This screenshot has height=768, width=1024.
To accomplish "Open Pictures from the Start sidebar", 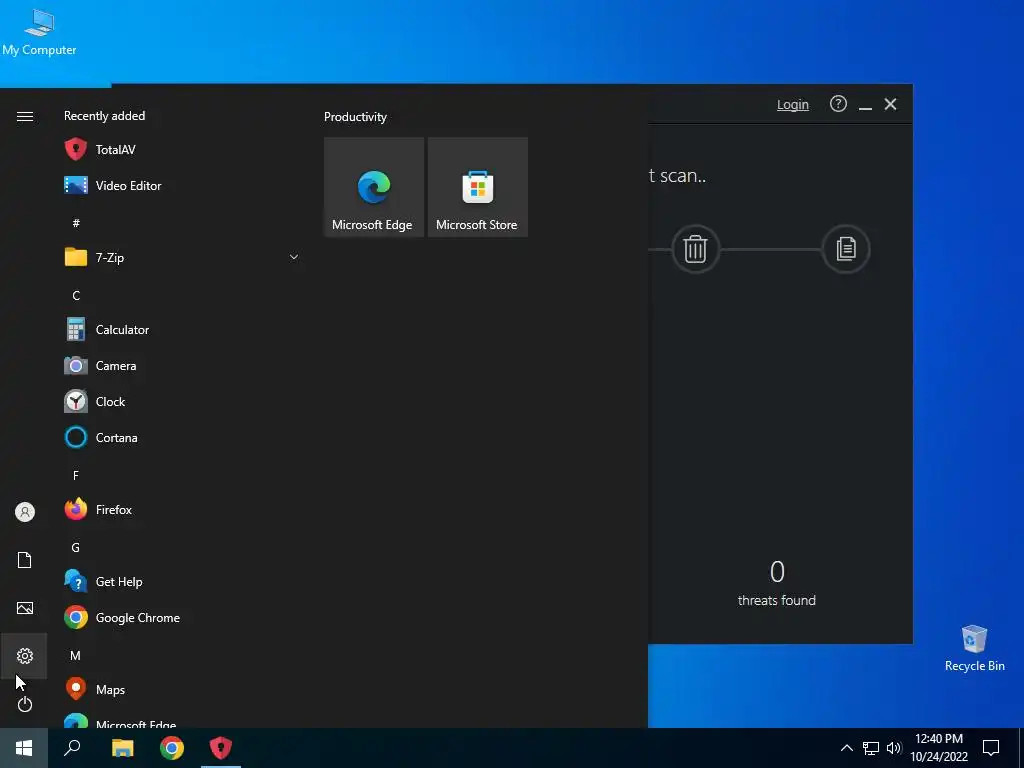I will (25, 608).
